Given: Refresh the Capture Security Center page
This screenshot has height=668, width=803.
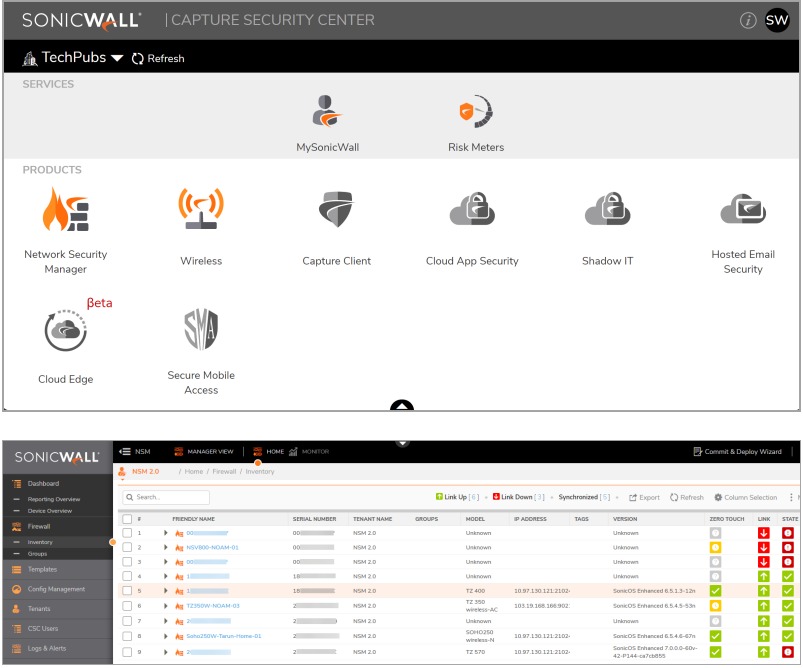Looking at the screenshot, I should (x=158, y=58).
